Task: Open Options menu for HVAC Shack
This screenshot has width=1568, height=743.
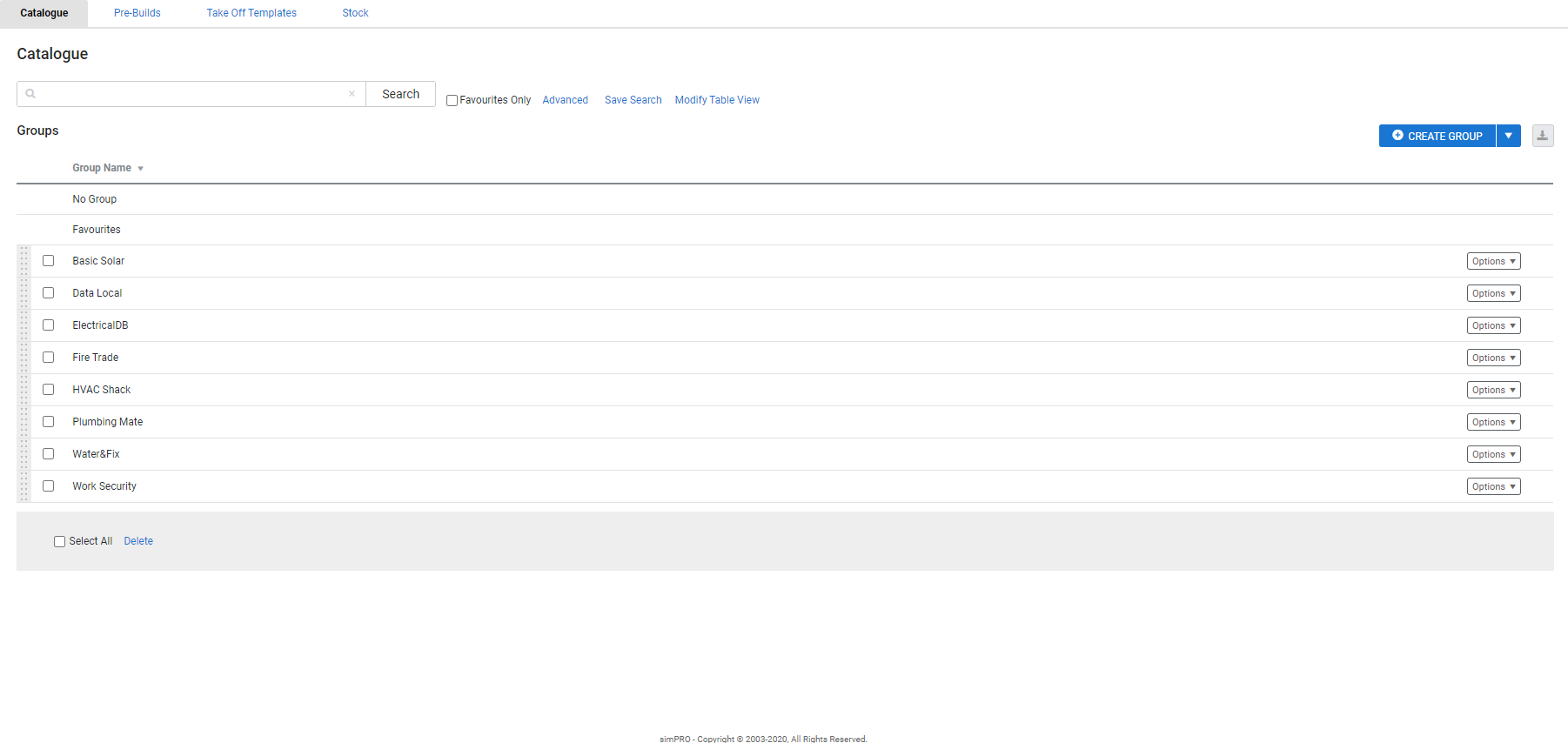Action: pos(1493,390)
